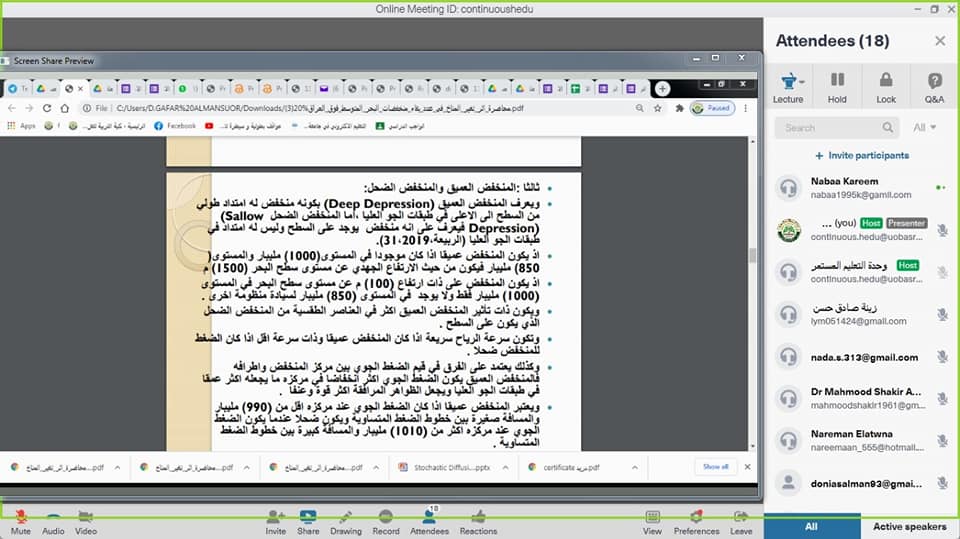Click the Show all downloads button
This screenshot has width=960, height=539.
(x=715, y=467)
